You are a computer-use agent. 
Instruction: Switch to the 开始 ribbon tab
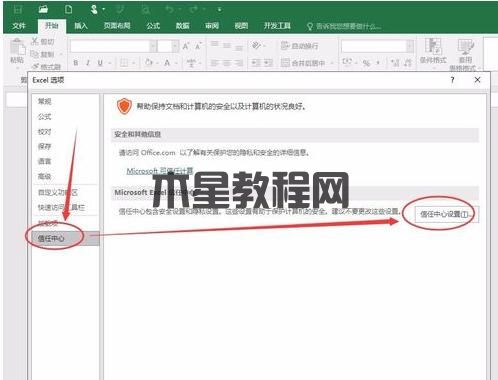click(x=52, y=26)
